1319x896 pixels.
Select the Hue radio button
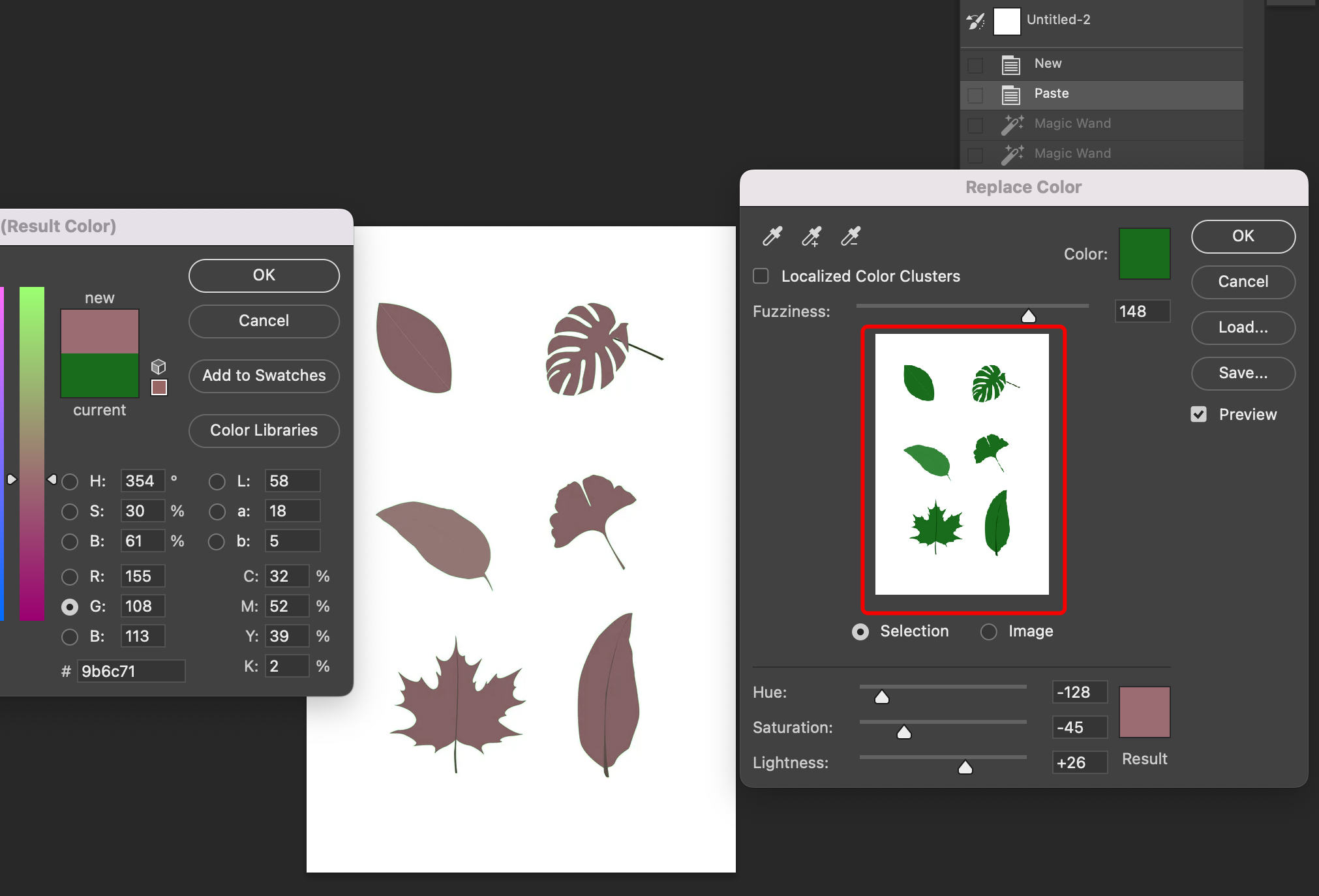click(70, 481)
